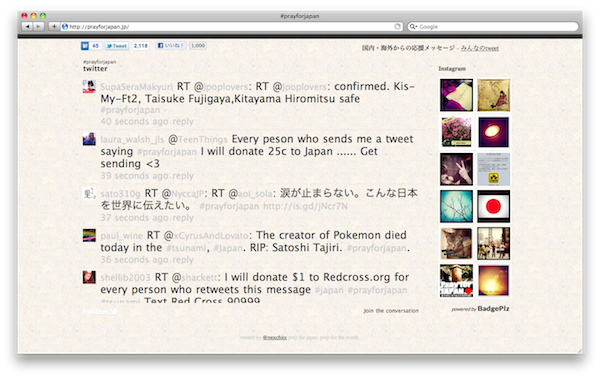Open the #tsunami hashtag in paul_wine tweet
Viewport: 600px width, 378px height.
pyautogui.click(x=186, y=248)
